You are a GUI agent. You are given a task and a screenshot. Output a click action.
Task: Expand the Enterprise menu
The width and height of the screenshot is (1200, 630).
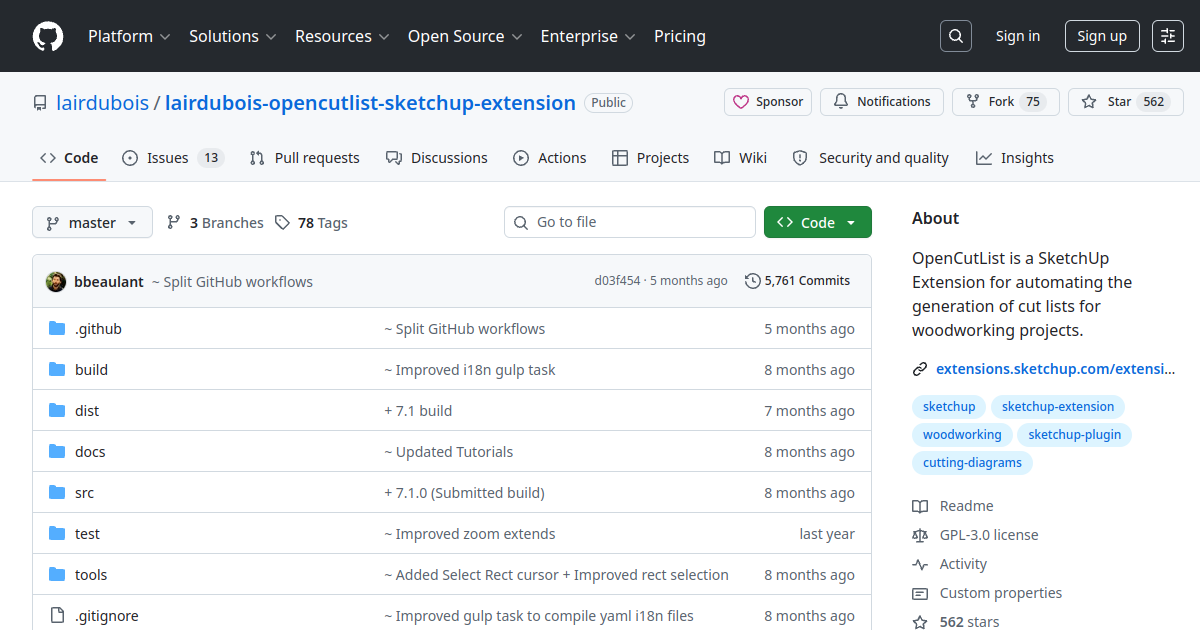pyautogui.click(x=588, y=36)
